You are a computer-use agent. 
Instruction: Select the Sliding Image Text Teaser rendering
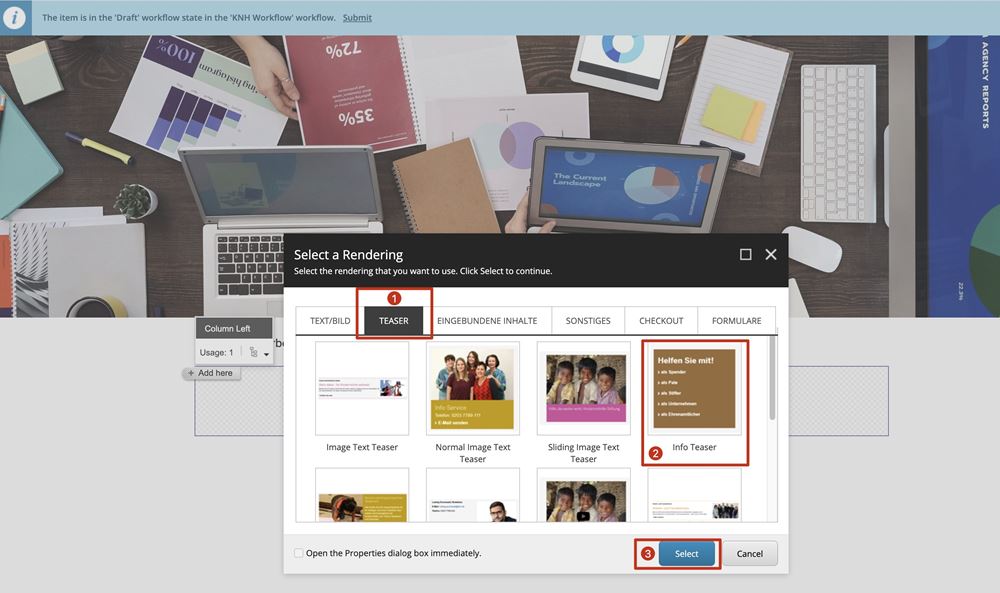click(583, 389)
